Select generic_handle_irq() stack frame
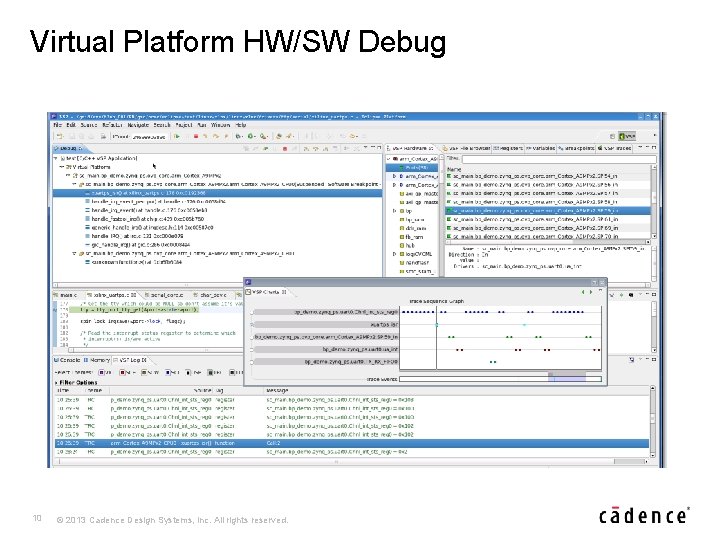The width and height of the screenshot is (720, 540). click(x=149, y=227)
